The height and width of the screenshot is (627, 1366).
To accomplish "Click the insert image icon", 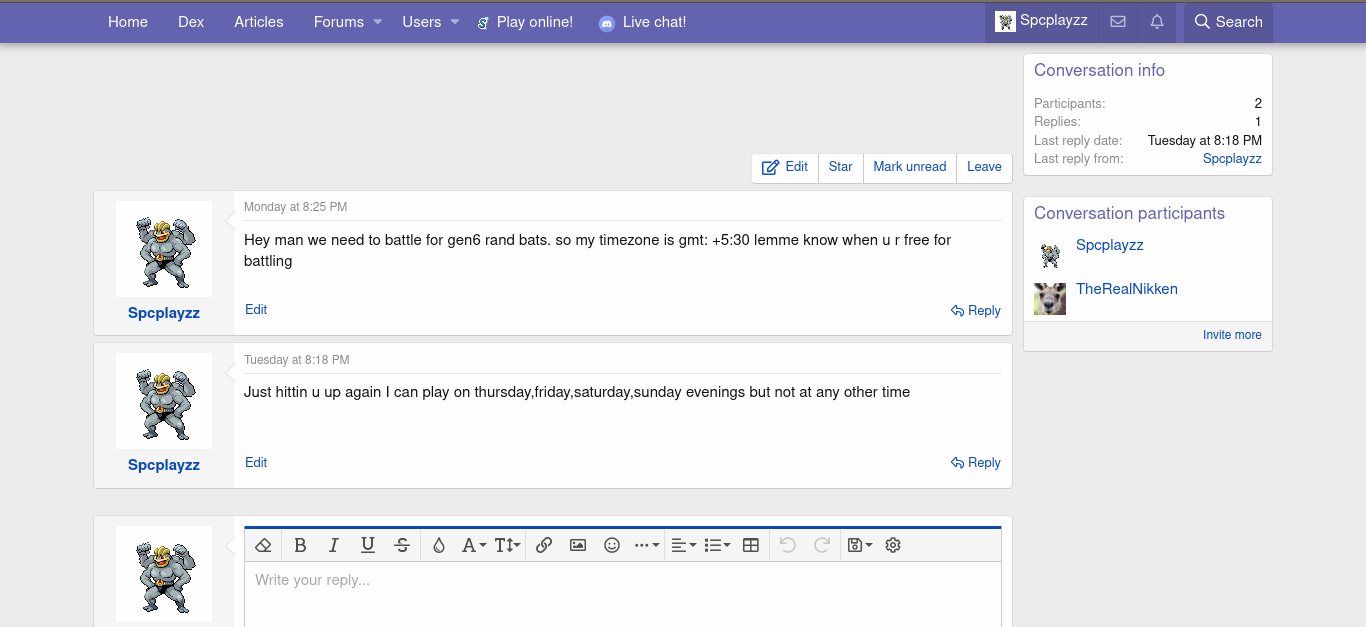I will click(x=578, y=545).
